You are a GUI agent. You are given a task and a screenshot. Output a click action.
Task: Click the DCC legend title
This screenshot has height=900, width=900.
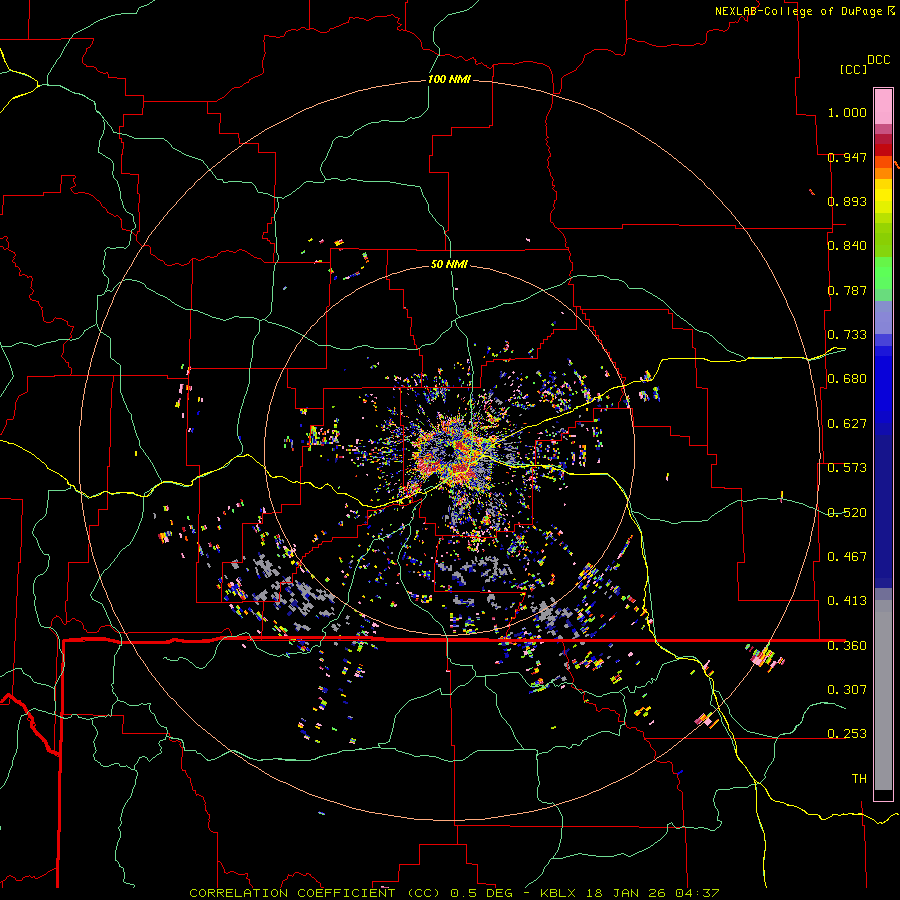879,60
